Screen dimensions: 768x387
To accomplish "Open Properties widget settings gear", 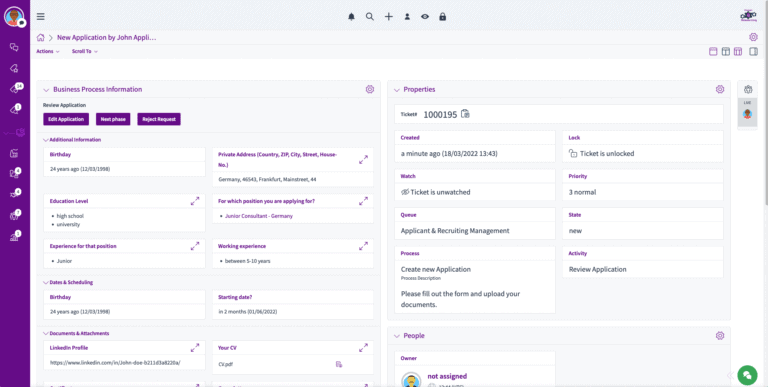I will point(720,89).
